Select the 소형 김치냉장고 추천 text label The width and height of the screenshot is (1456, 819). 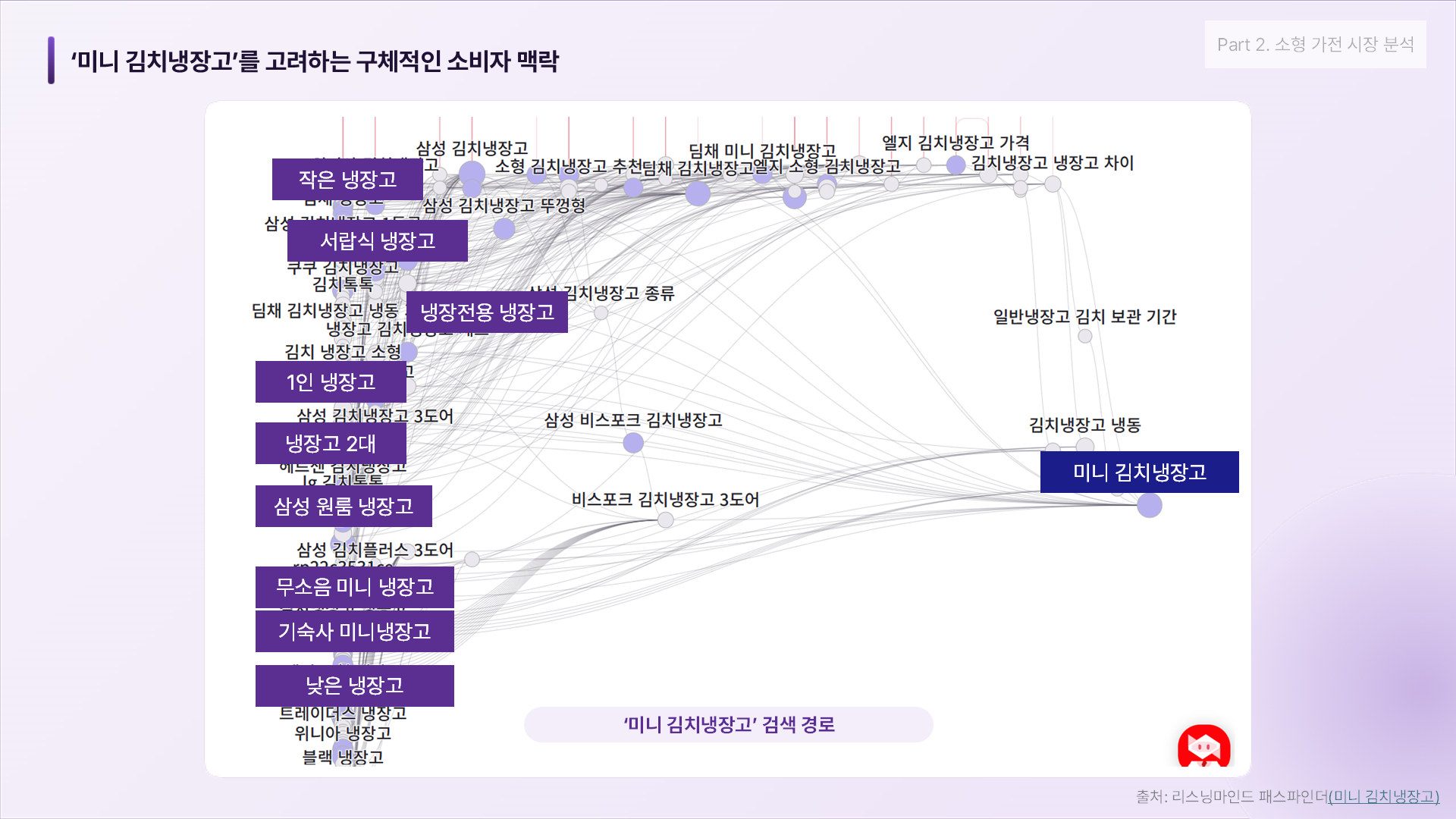(569, 166)
